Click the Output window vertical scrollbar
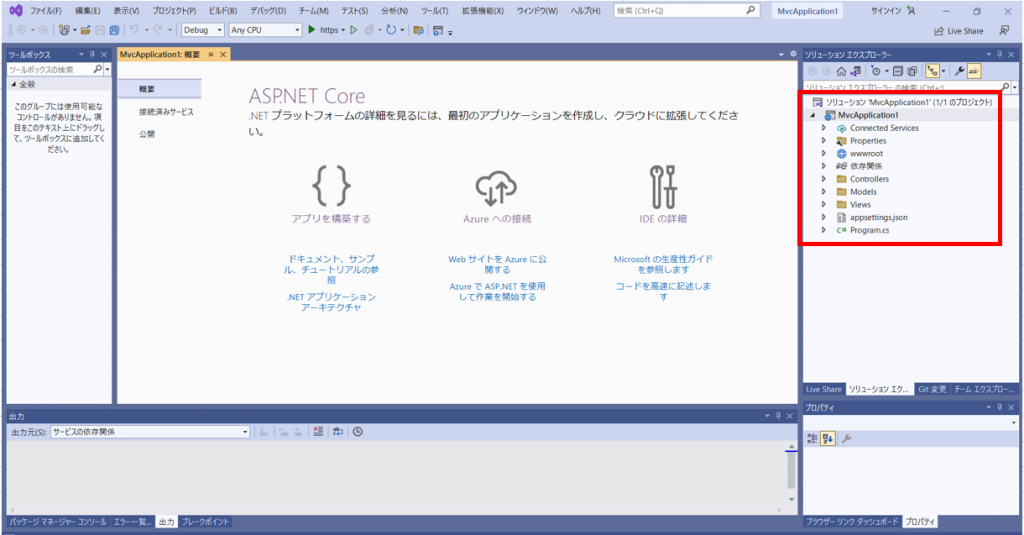 click(791, 471)
